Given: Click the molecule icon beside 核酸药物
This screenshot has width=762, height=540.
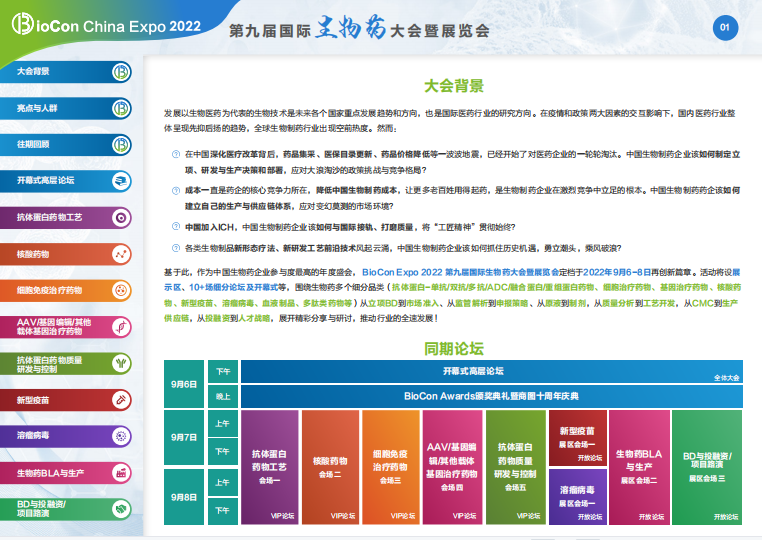Looking at the screenshot, I should [x=120, y=254].
